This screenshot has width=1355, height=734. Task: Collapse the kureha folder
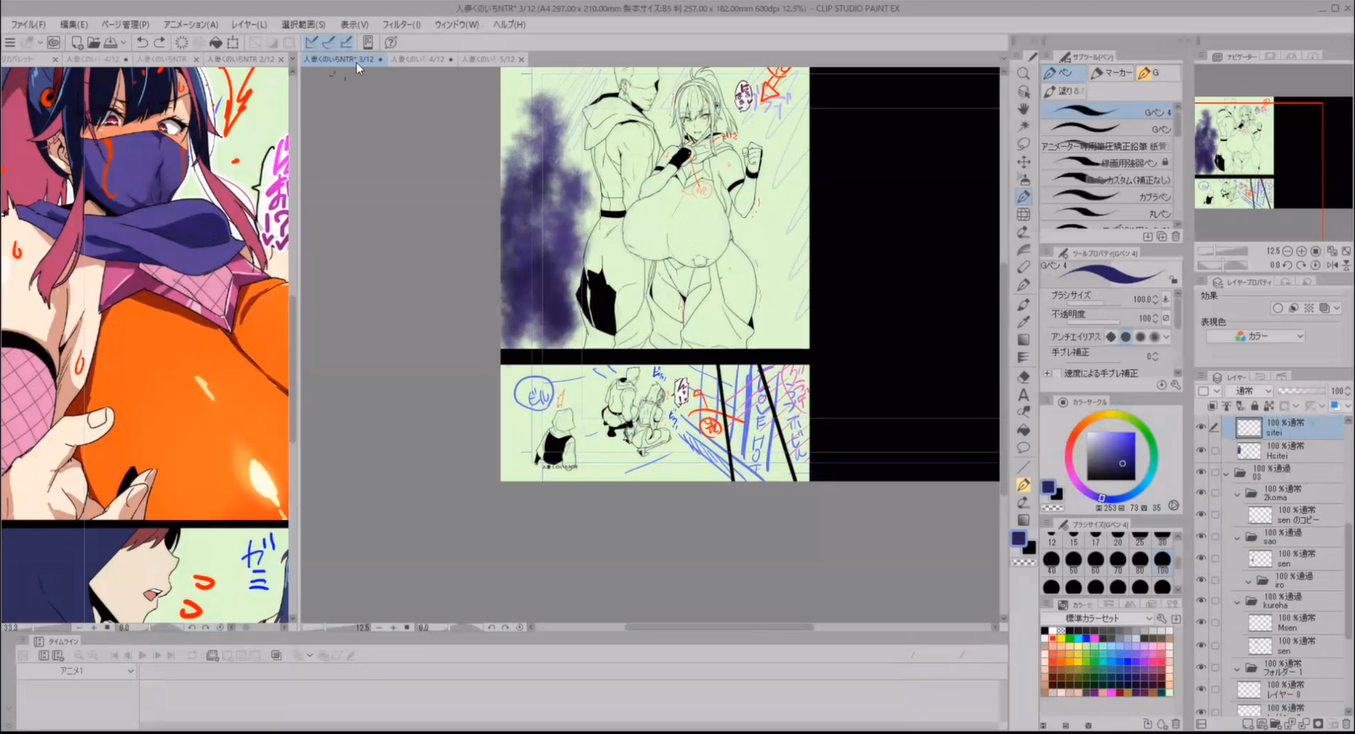1238,602
